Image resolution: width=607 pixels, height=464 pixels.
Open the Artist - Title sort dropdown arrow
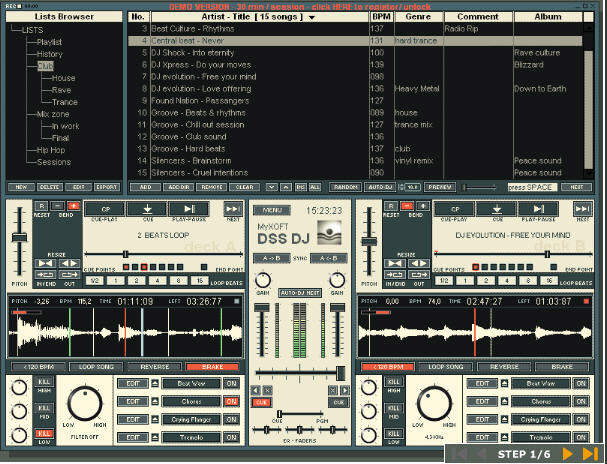point(312,17)
